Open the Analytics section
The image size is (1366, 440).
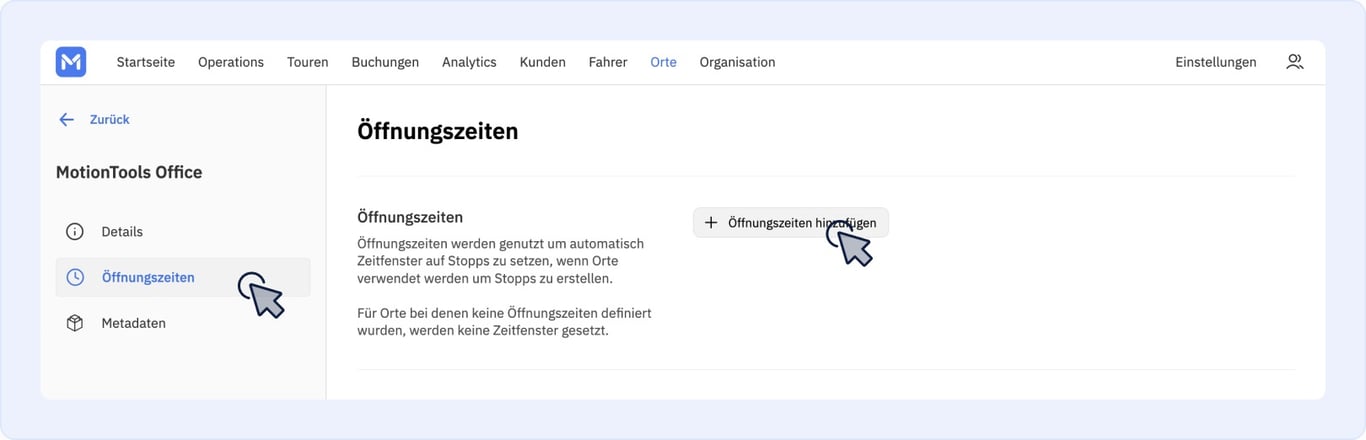[x=469, y=62]
